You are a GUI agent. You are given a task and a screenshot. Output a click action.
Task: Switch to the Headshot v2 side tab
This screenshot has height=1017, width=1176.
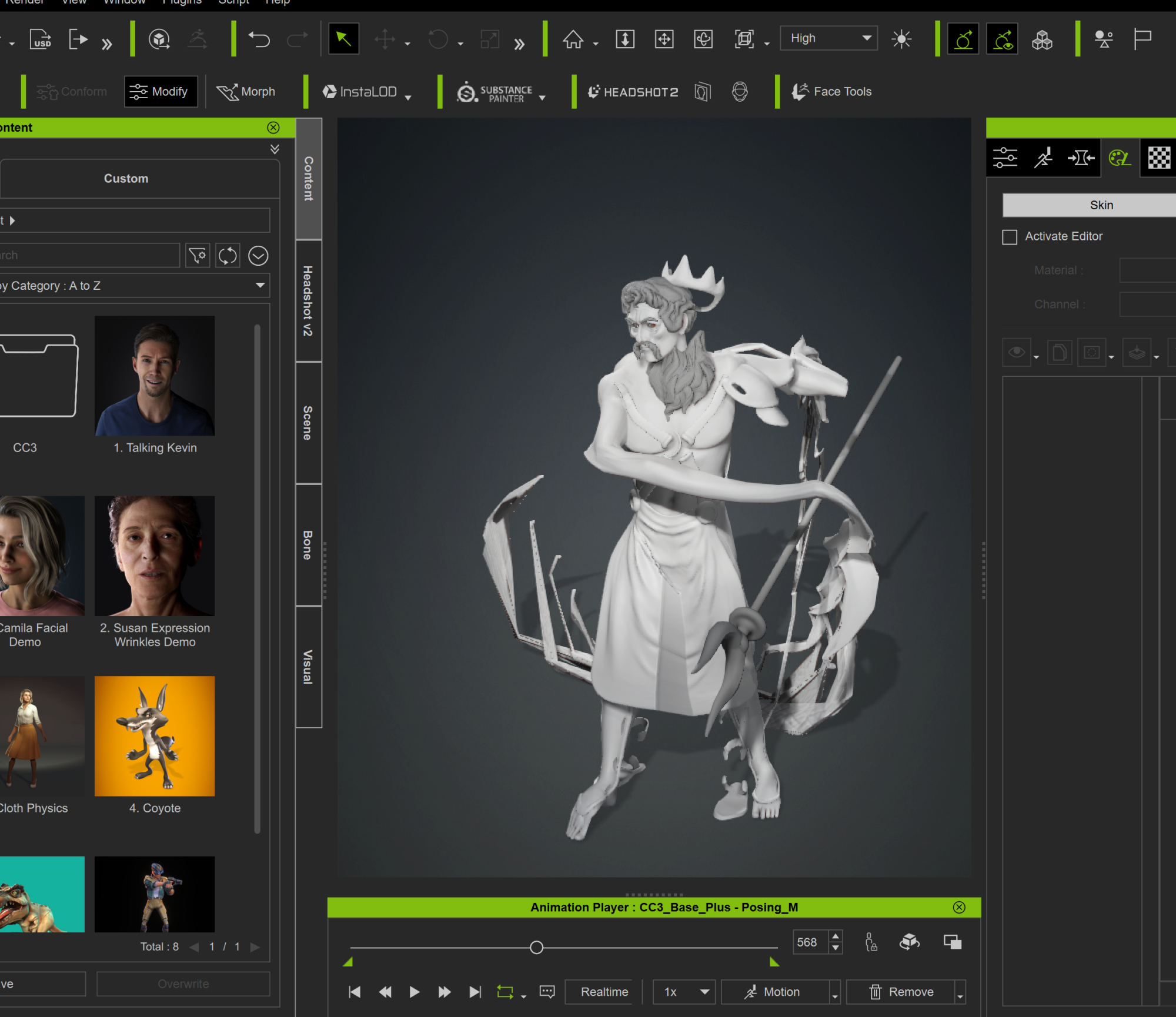[x=308, y=301]
